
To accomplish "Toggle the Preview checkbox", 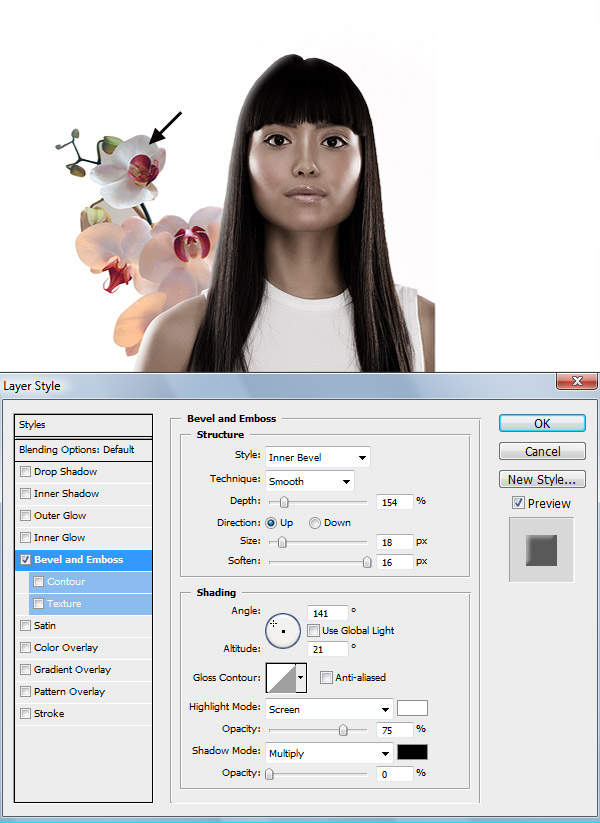I will [x=518, y=503].
